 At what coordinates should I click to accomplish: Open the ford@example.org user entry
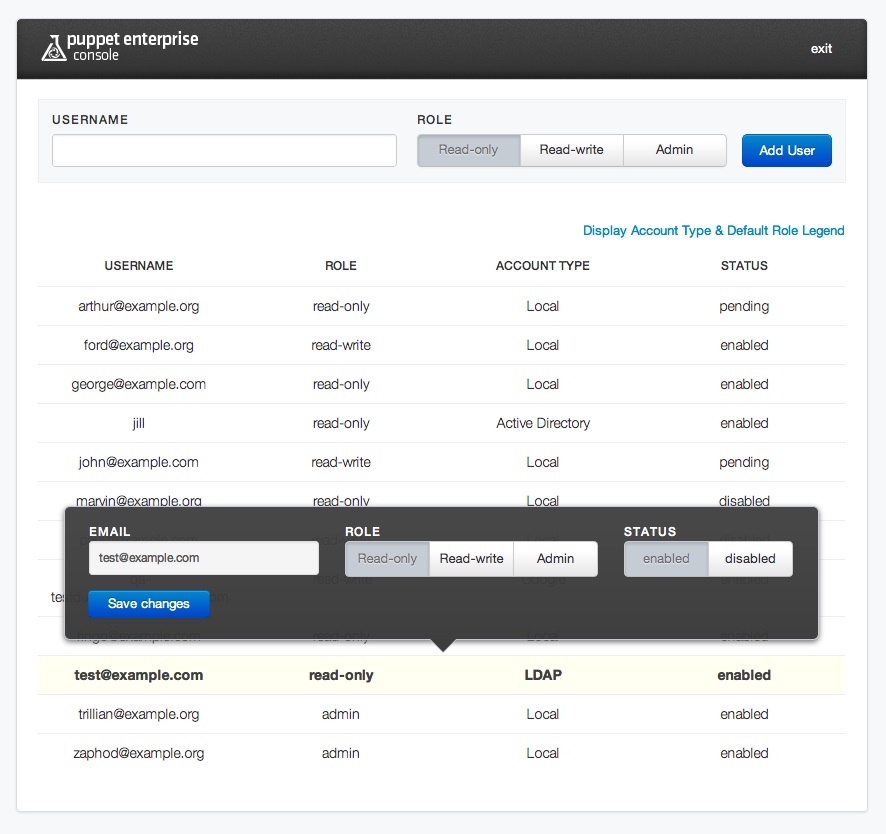point(139,345)
